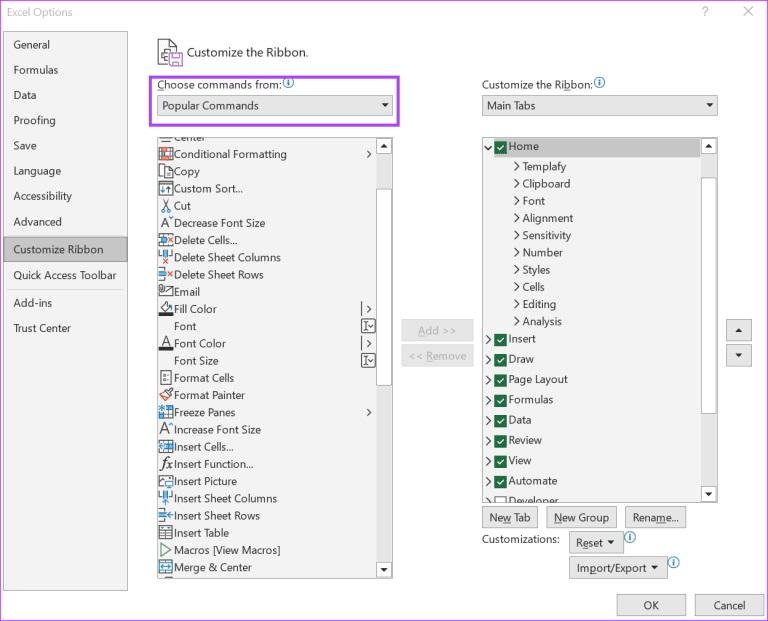Viewport: 768px width, 621px height.
Task: Click the New Group button
Action: pos(581,517)
